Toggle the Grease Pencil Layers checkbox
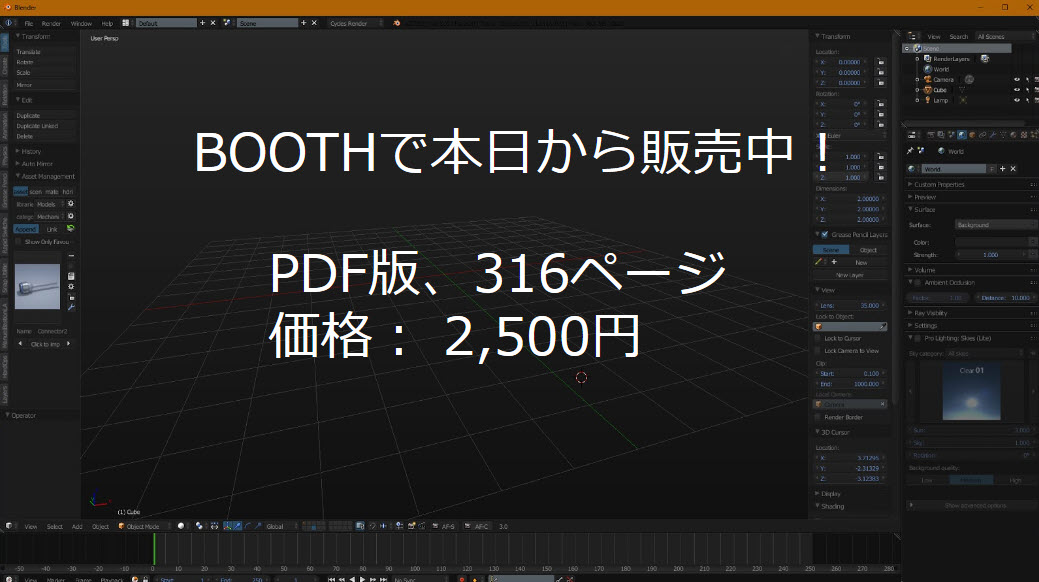 (825, 235)
